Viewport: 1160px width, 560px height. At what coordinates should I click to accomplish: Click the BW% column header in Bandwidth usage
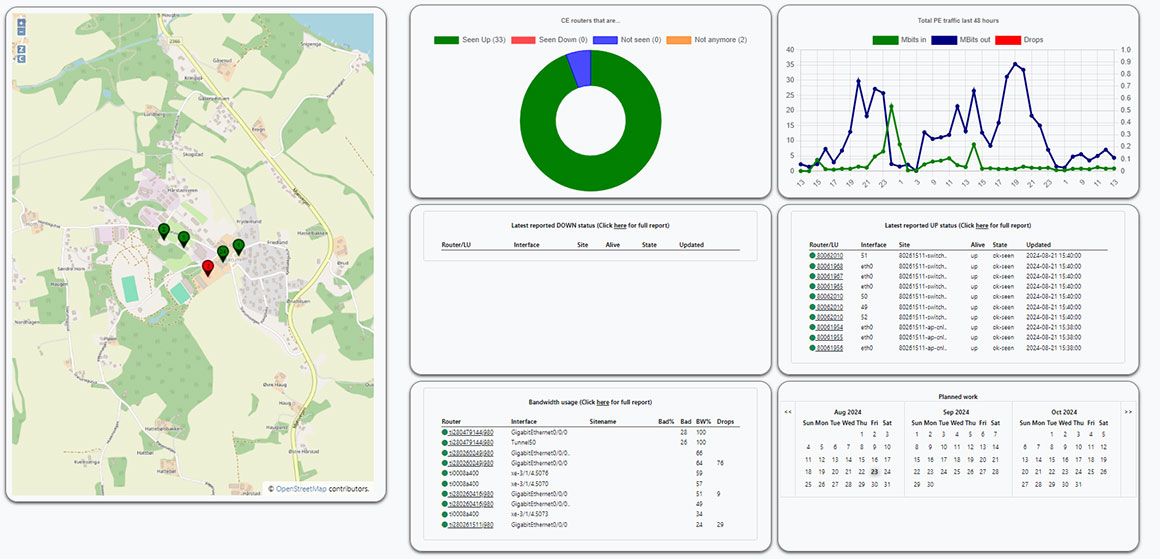pyautogui.click(x=703, y=422)
